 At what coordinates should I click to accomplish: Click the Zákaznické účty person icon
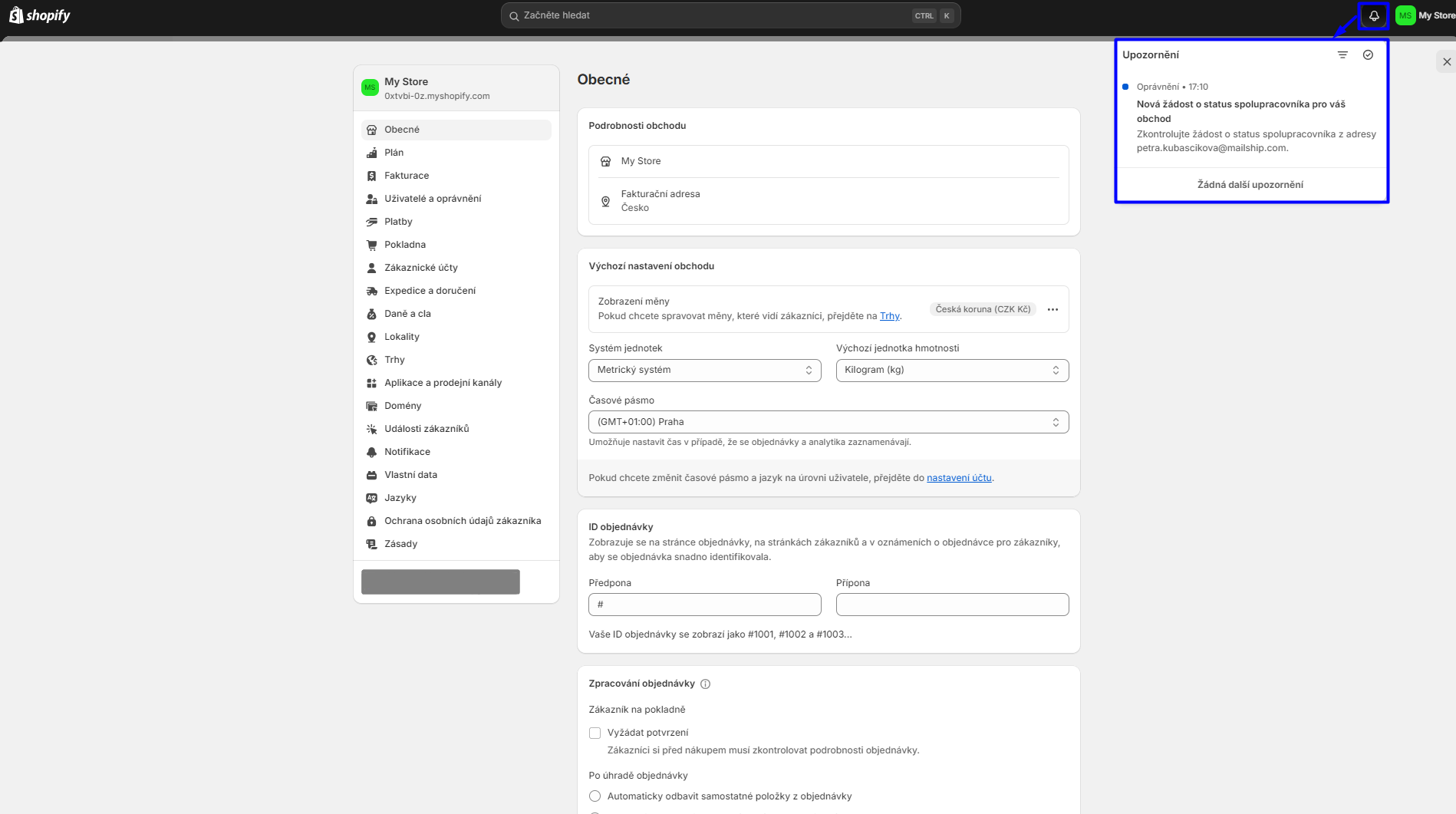pos(372,268)
